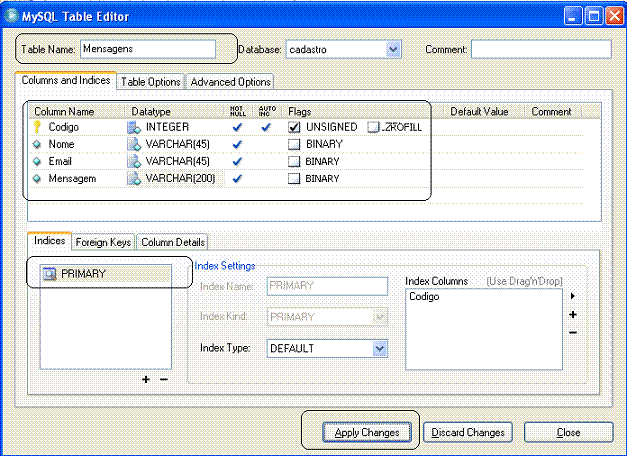Open the Foreign Keys tab
627x456 pixels.
click(x=103, y=242)
